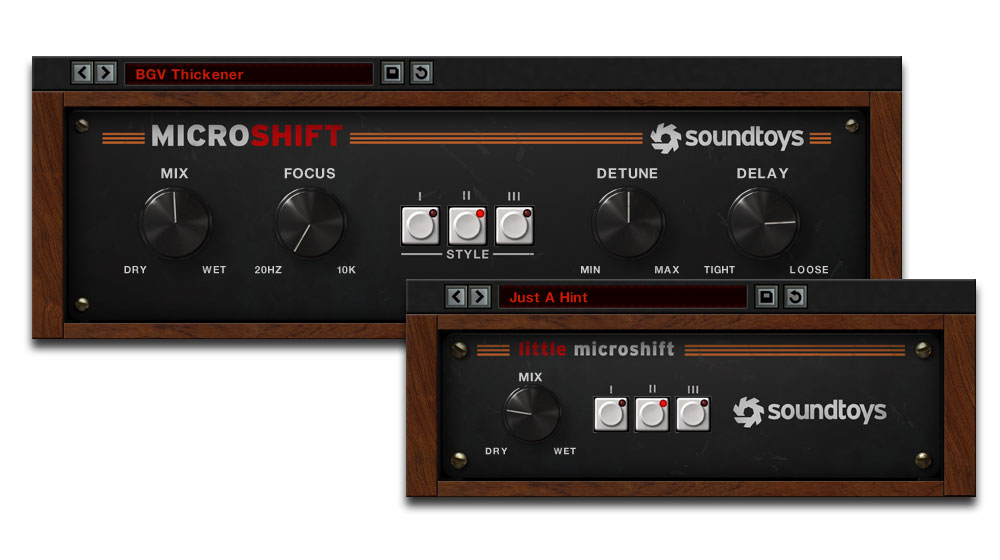Click the Soundtoys logo in MicroShift
The width and height of the screenshot is (1000, 560).
(727, 138)
